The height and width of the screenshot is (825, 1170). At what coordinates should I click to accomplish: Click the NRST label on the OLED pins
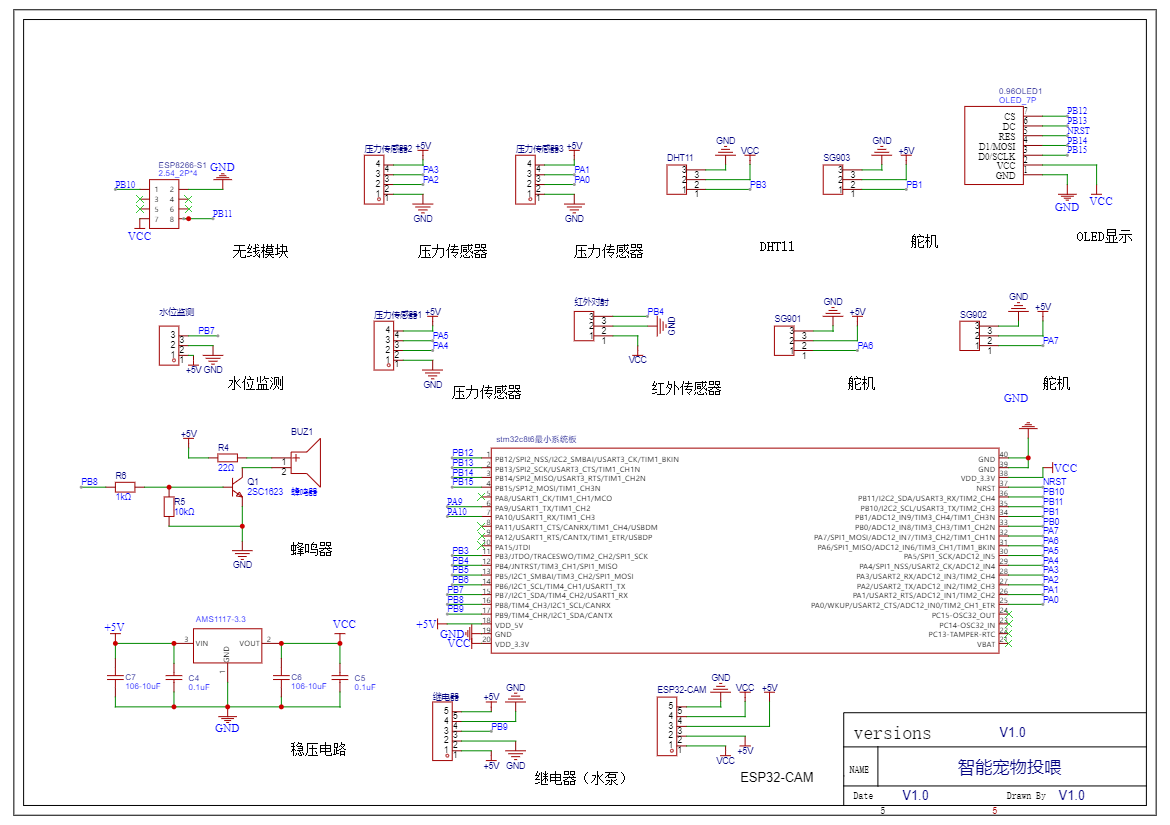(x=1078, y=131)
